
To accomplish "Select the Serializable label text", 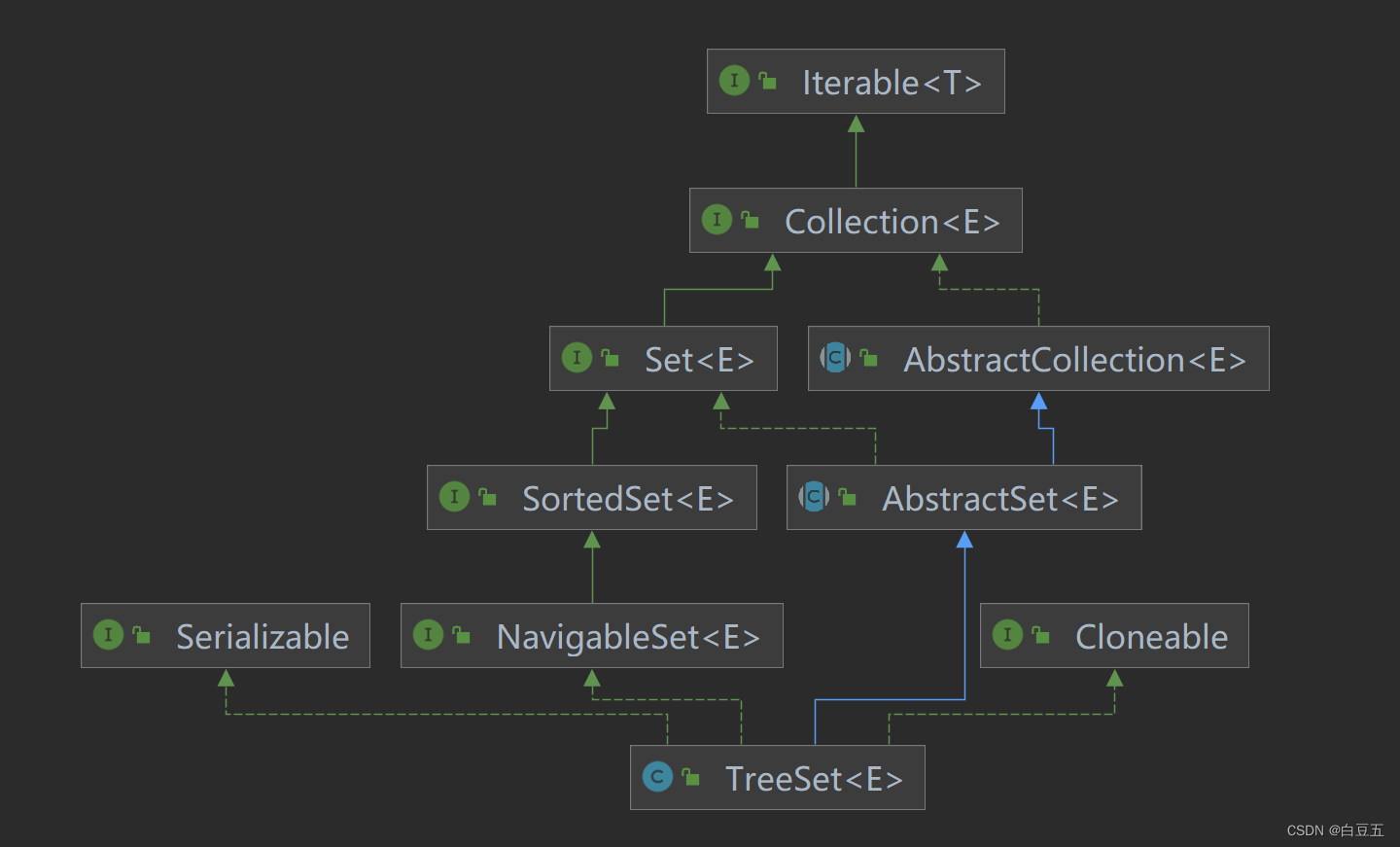I will coord(262,637).
